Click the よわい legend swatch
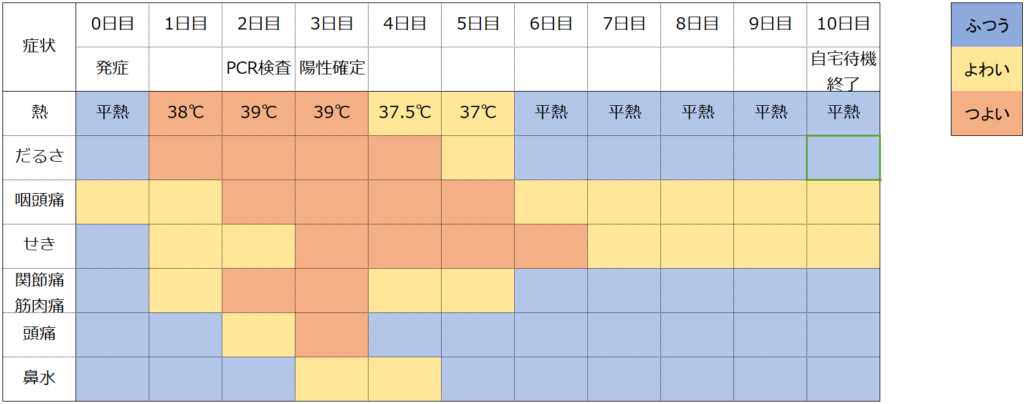Image resolution: width=1024 pixels, height=404 pixels. pos(985,74)
